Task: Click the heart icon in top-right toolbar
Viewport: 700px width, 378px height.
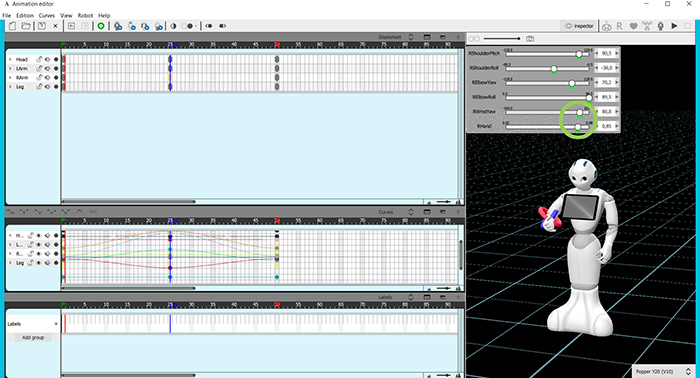Action: tap(633, 26)
